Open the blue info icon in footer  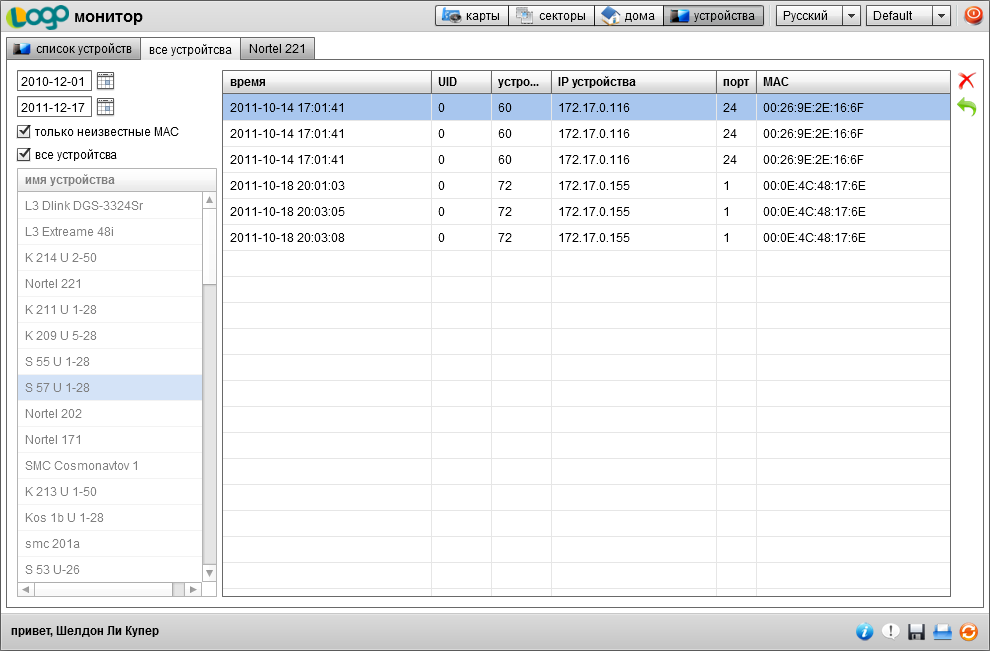point(865,631)
